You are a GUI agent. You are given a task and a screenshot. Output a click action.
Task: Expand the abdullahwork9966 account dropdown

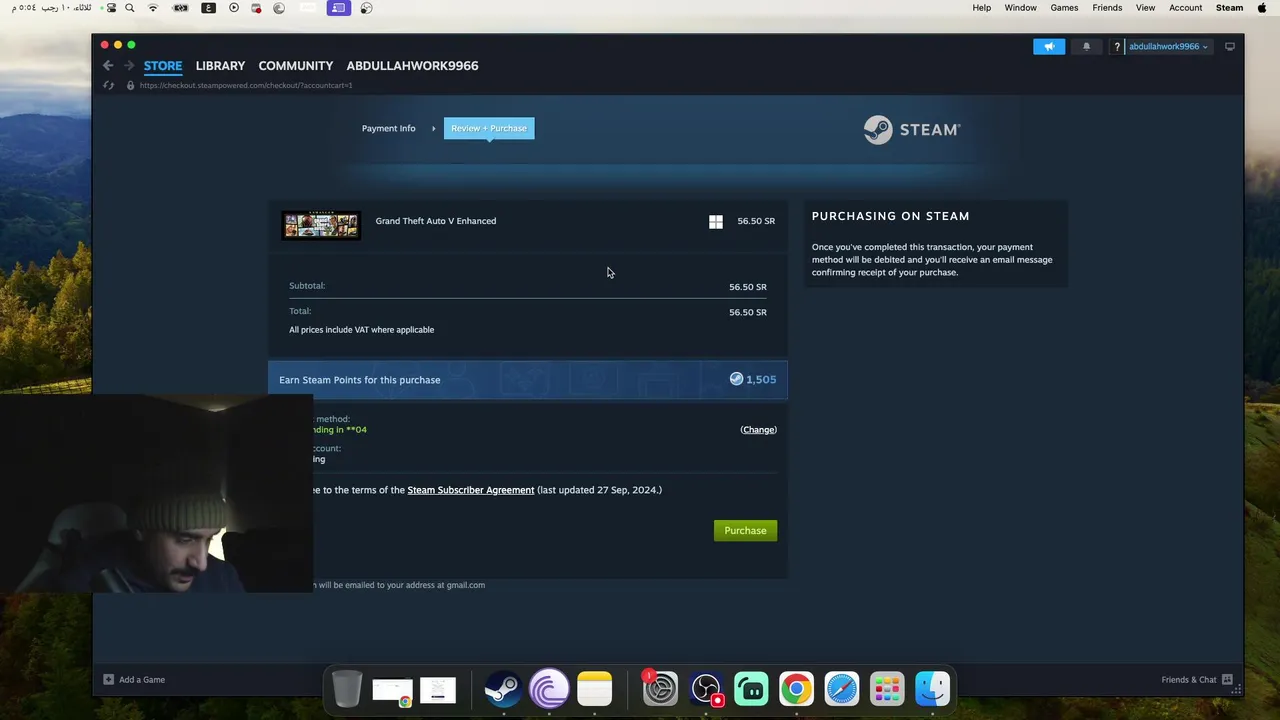coord(1168,47)
